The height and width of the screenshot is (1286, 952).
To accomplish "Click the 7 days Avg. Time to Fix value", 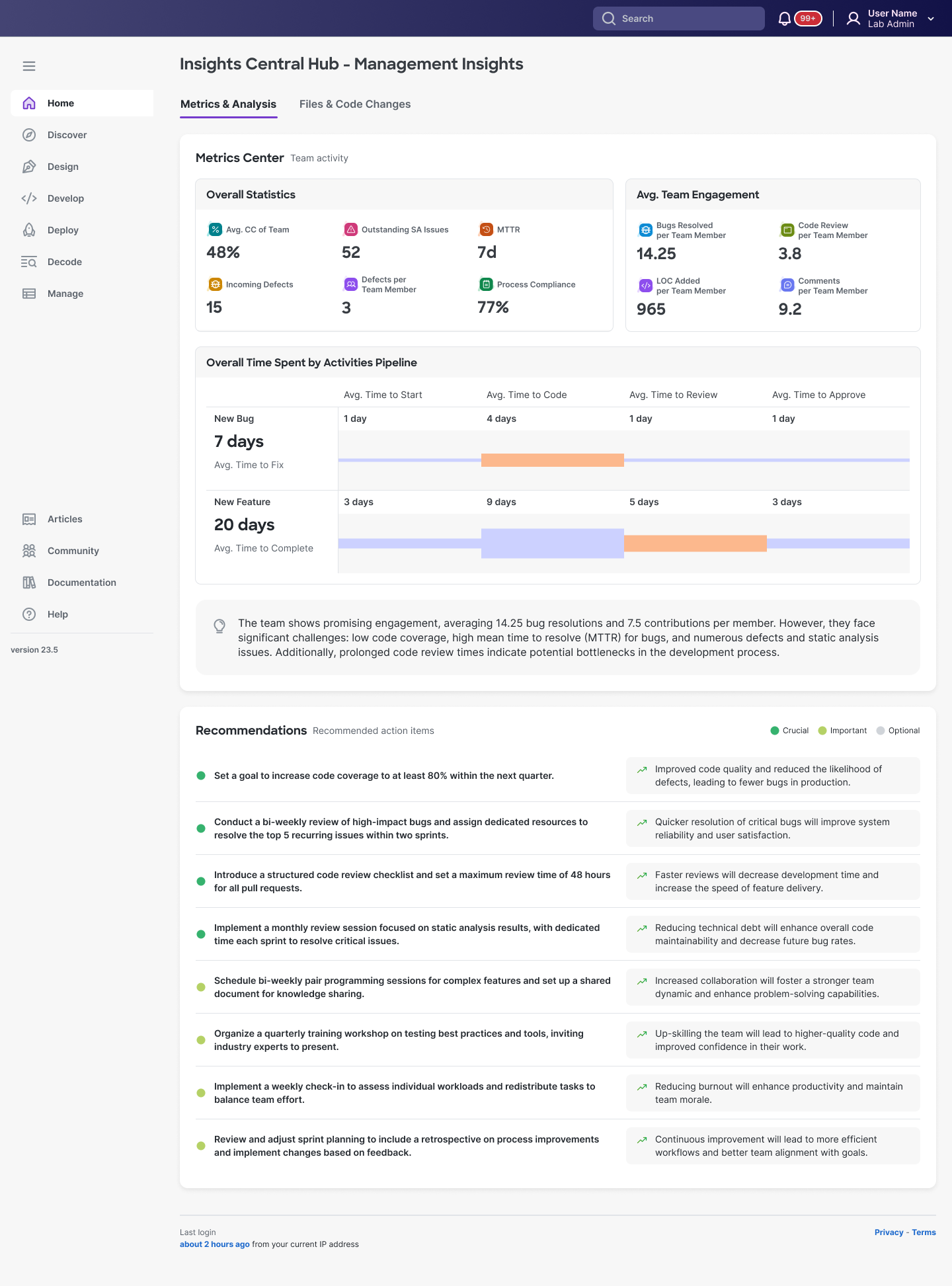I will (239, 442).
